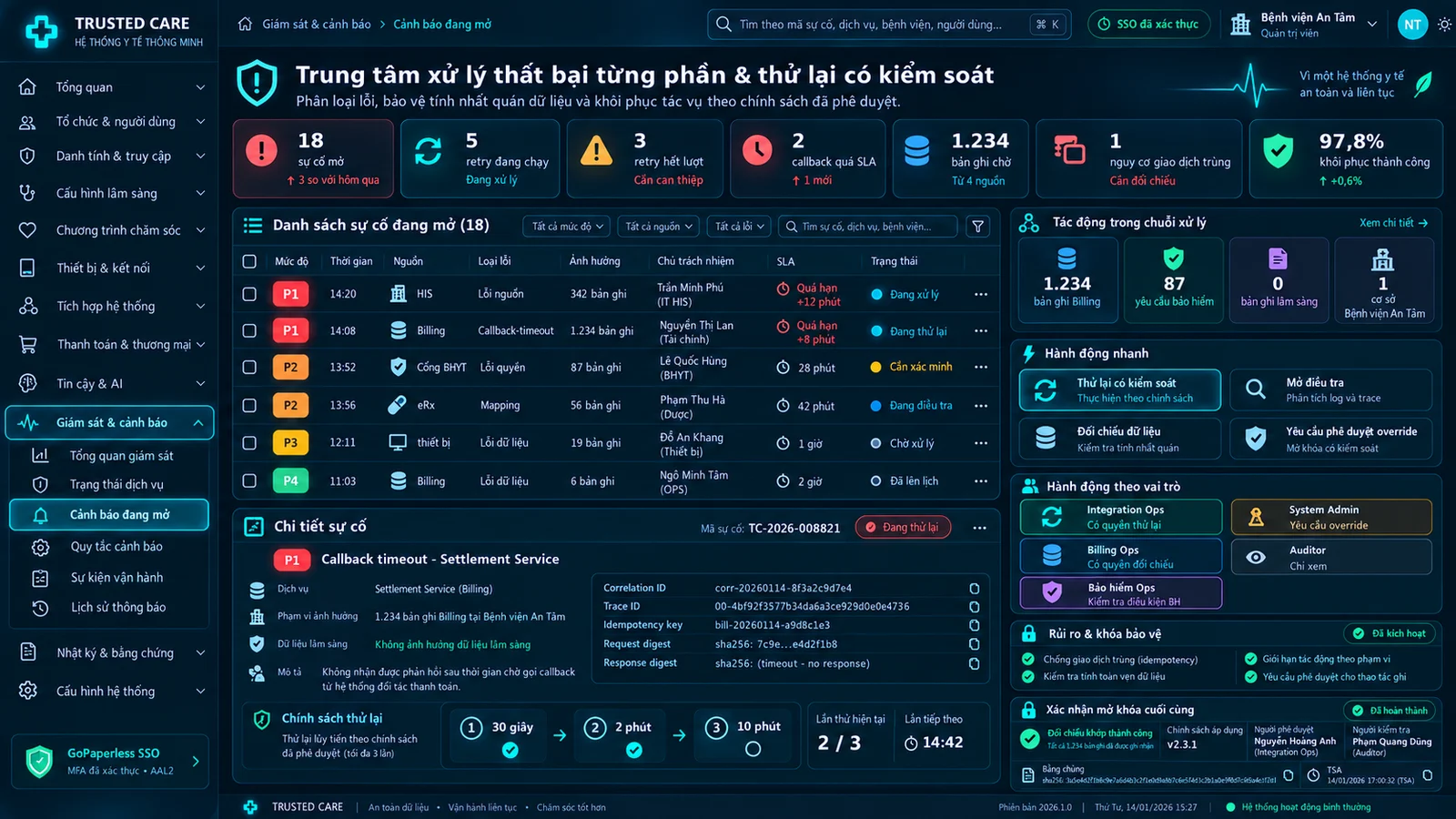Open the Bệnh viện An Tâm account dropdown
This screenshot has height=819, width=1456.
[x=1305, y=25]
